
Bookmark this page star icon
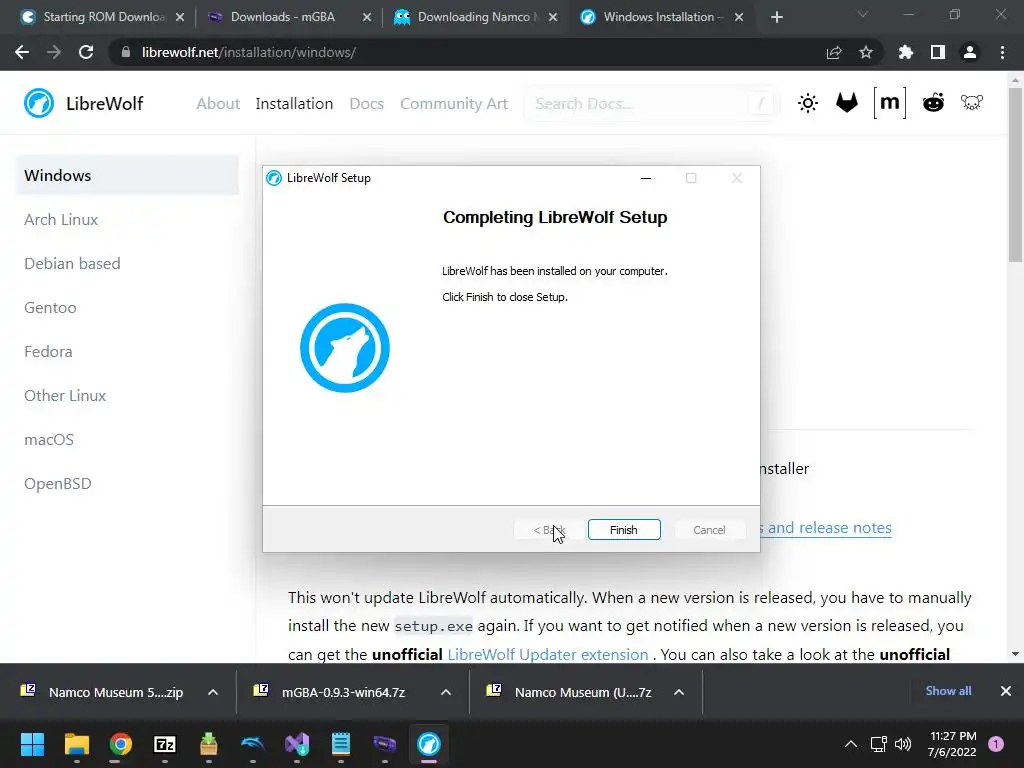pyautogui.click(x=866, y=52)
